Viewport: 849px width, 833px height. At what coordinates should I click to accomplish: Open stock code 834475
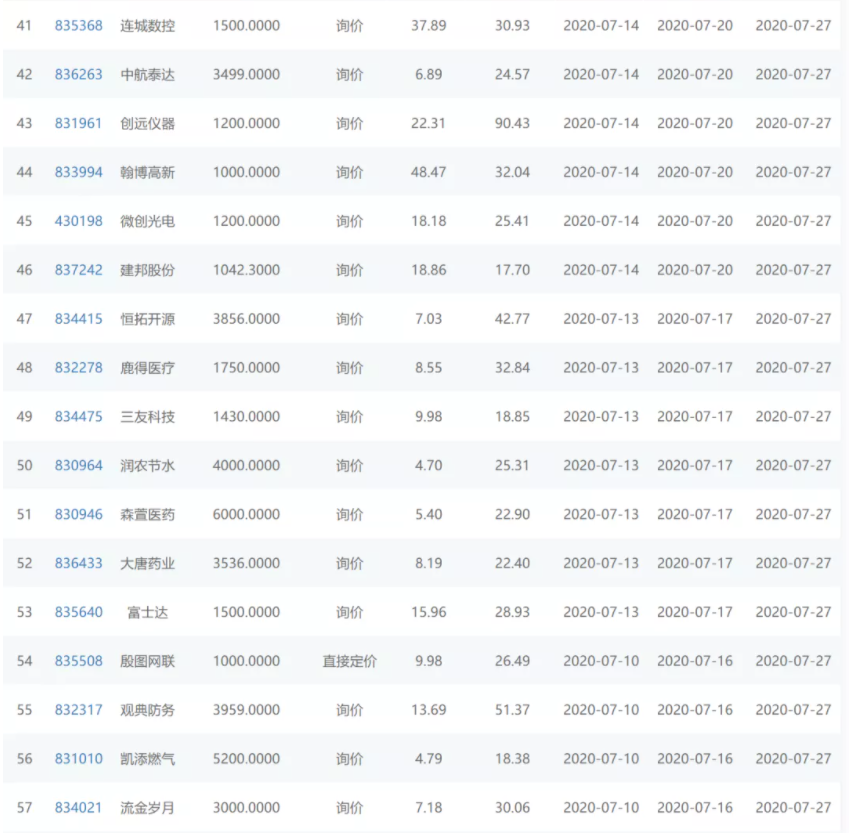pyautogui.click(x=79, y=416)
